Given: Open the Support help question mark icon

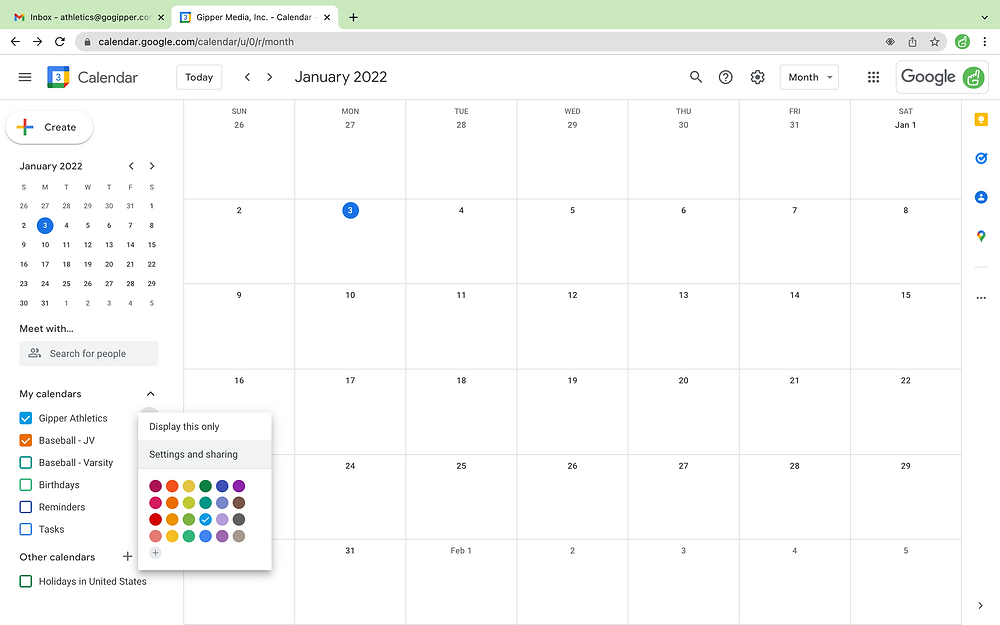Looking at the screenshot, I should tap(726, 77).
